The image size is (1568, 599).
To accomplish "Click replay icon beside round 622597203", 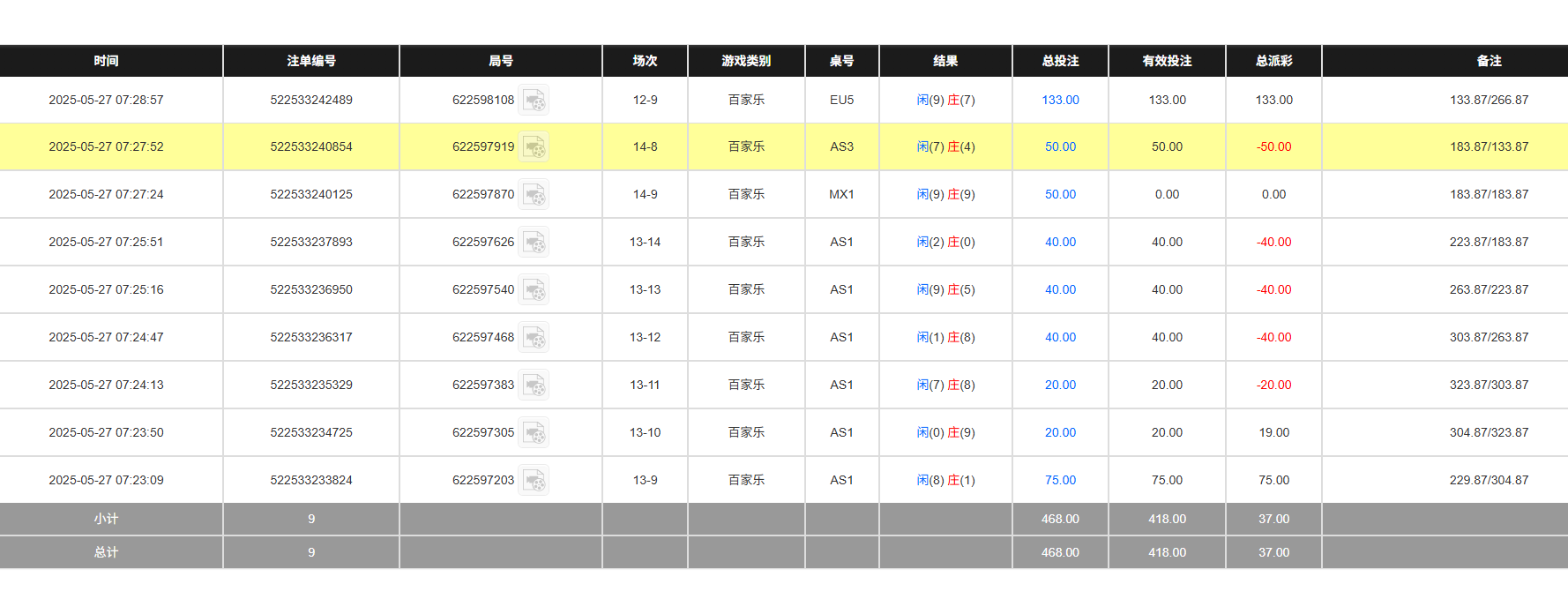I will click(x=534, y=481).
